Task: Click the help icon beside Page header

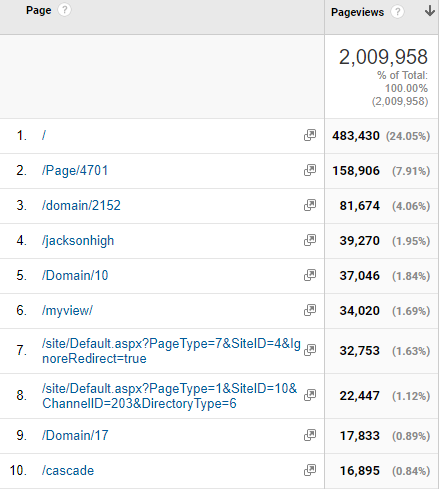Action: point(64,10)
